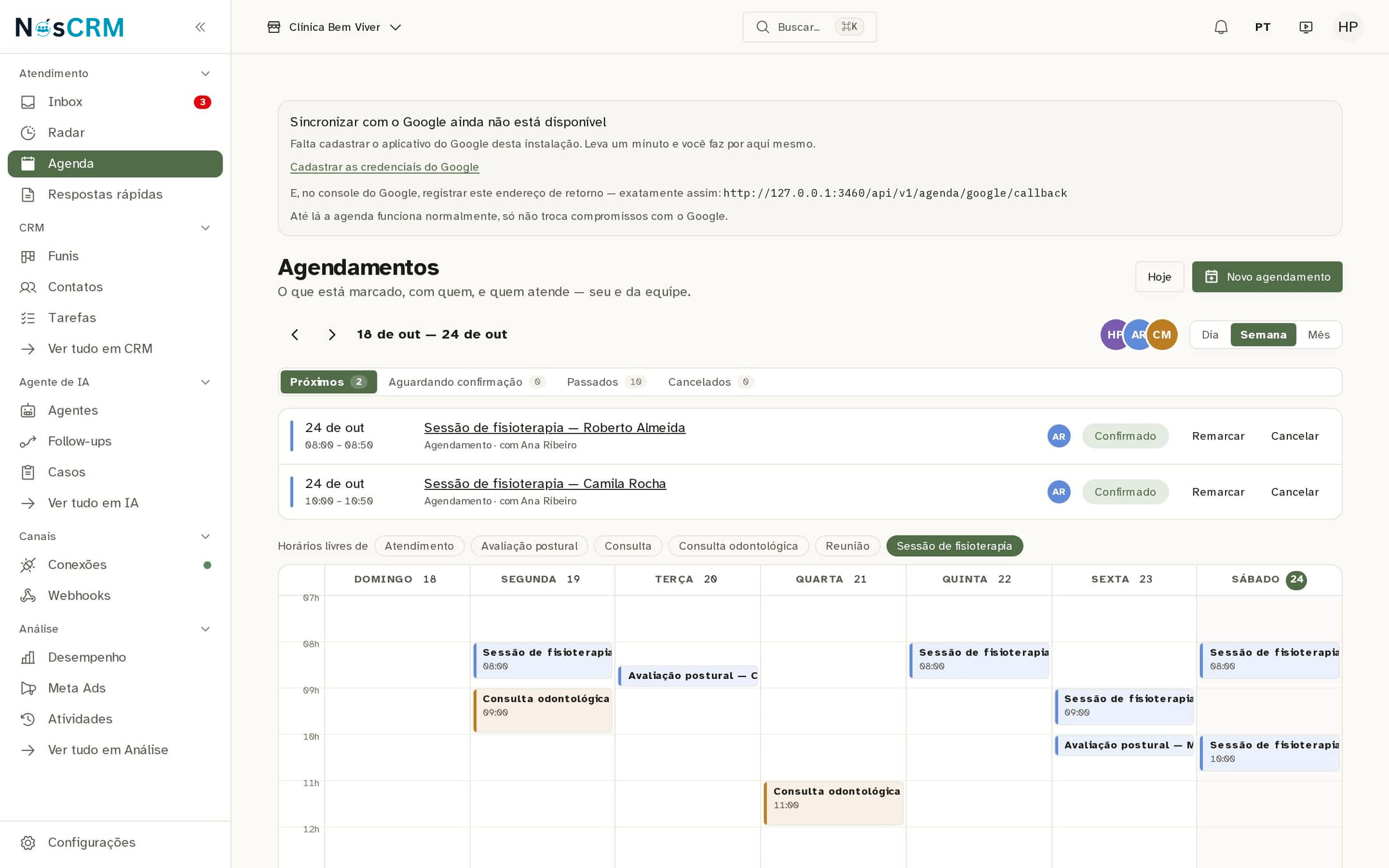1389x868 pixels.
Task: Switch calendar to Mês view
Action: point(1318,335)
